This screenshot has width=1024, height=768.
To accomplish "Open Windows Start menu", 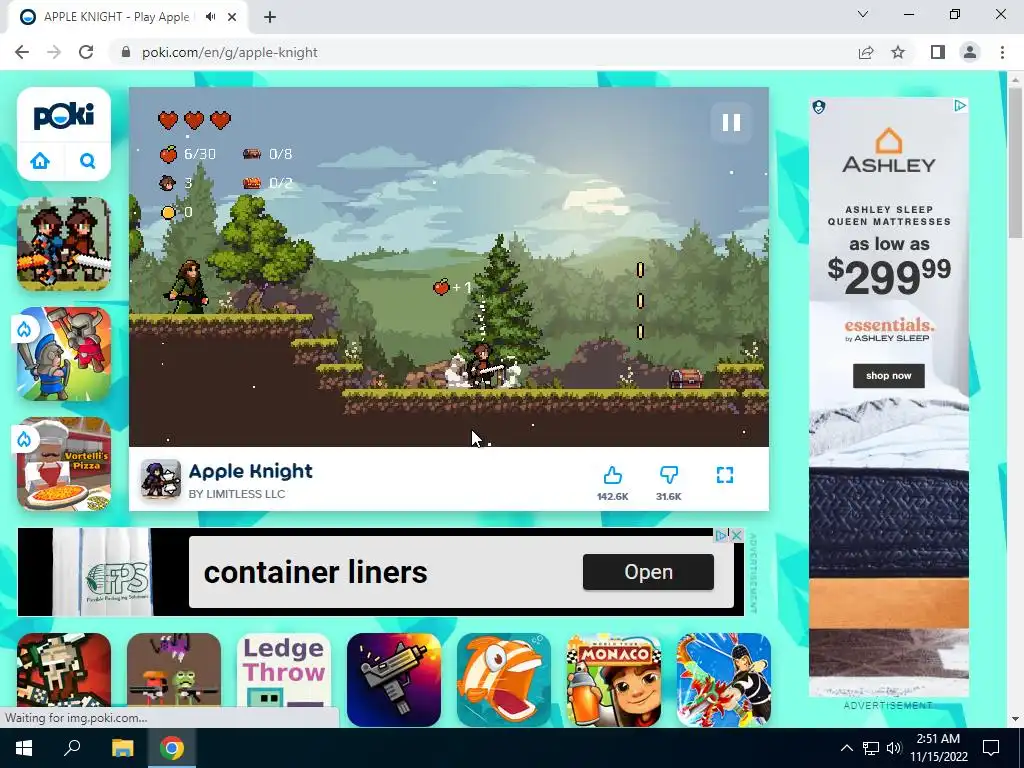I will pos(24,748).
